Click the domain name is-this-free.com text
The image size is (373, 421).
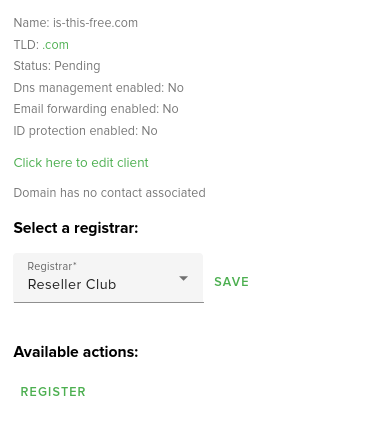pyautogui.click(x=95, y=23)
